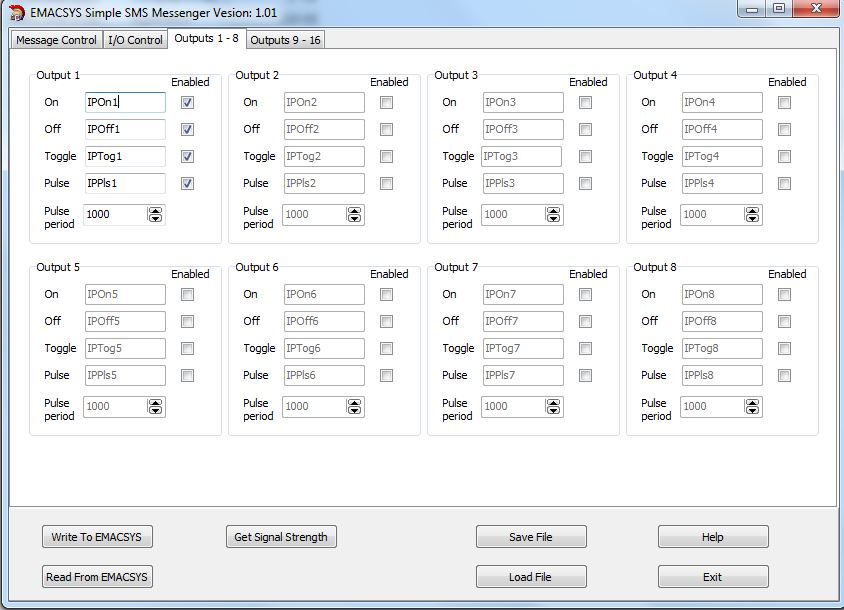Screen dimensions: 844x610
Task: Enable the Output 8 Off checkbox
Action: (784, 321)
